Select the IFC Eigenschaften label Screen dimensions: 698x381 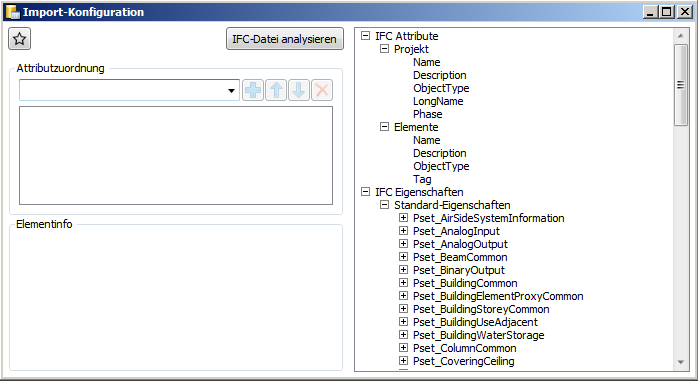pyautogui.click(x=419, y=192)
